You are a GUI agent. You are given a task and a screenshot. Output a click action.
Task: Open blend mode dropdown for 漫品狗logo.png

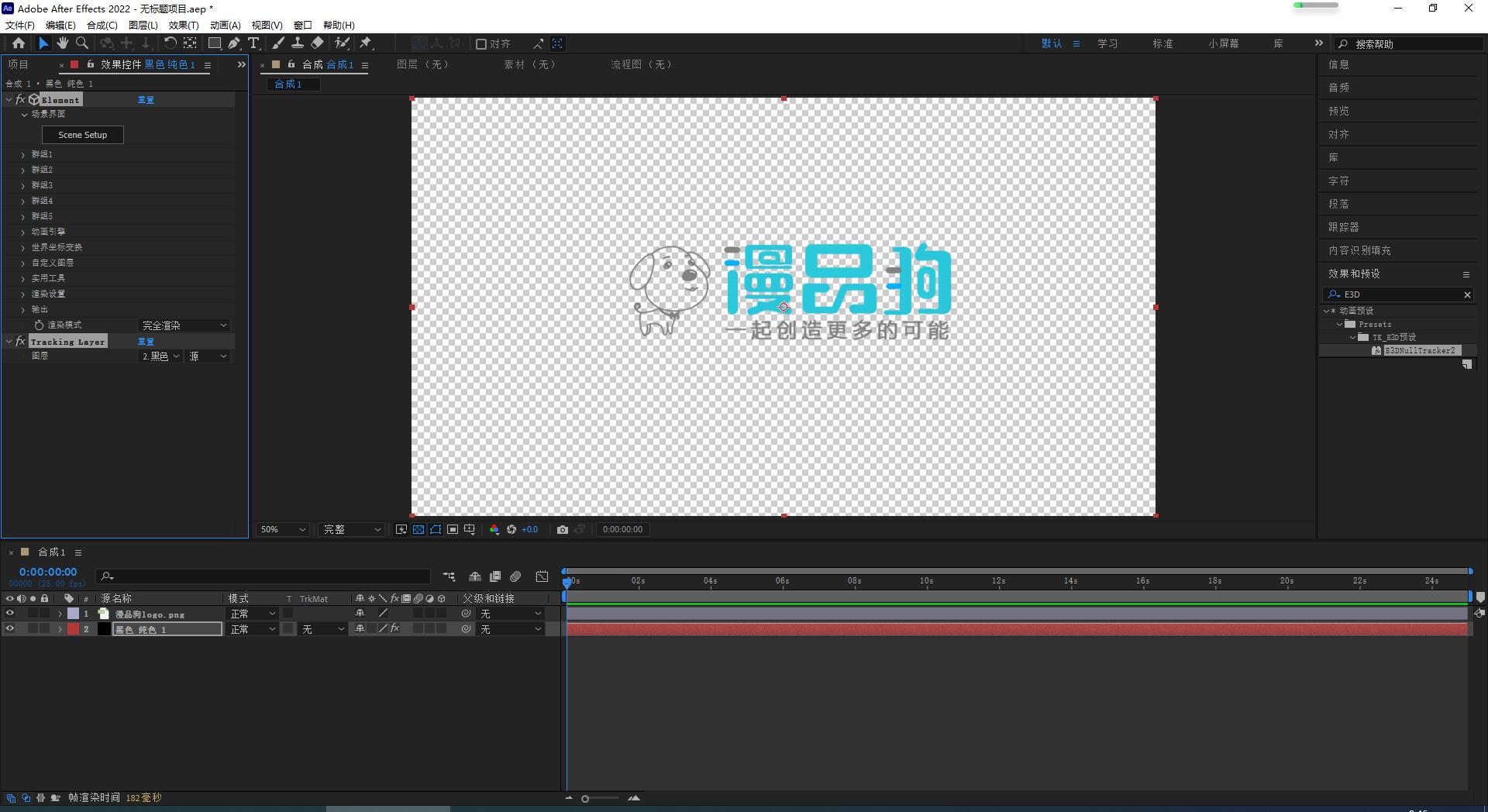[x=253, y=614]
